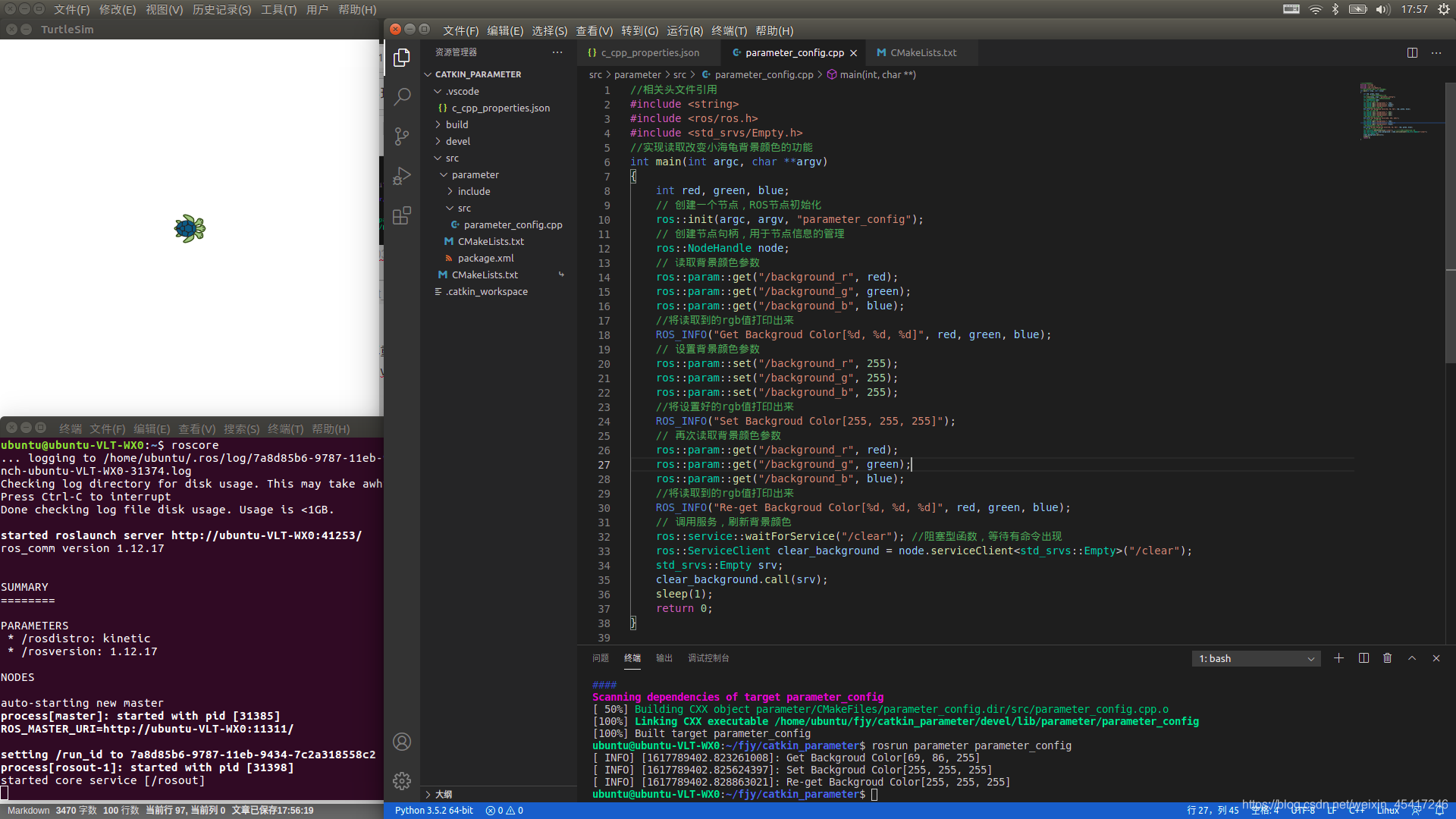Open editor More Actions ellipsis
Viewport: 1456px width, 819px height.
1436,53
